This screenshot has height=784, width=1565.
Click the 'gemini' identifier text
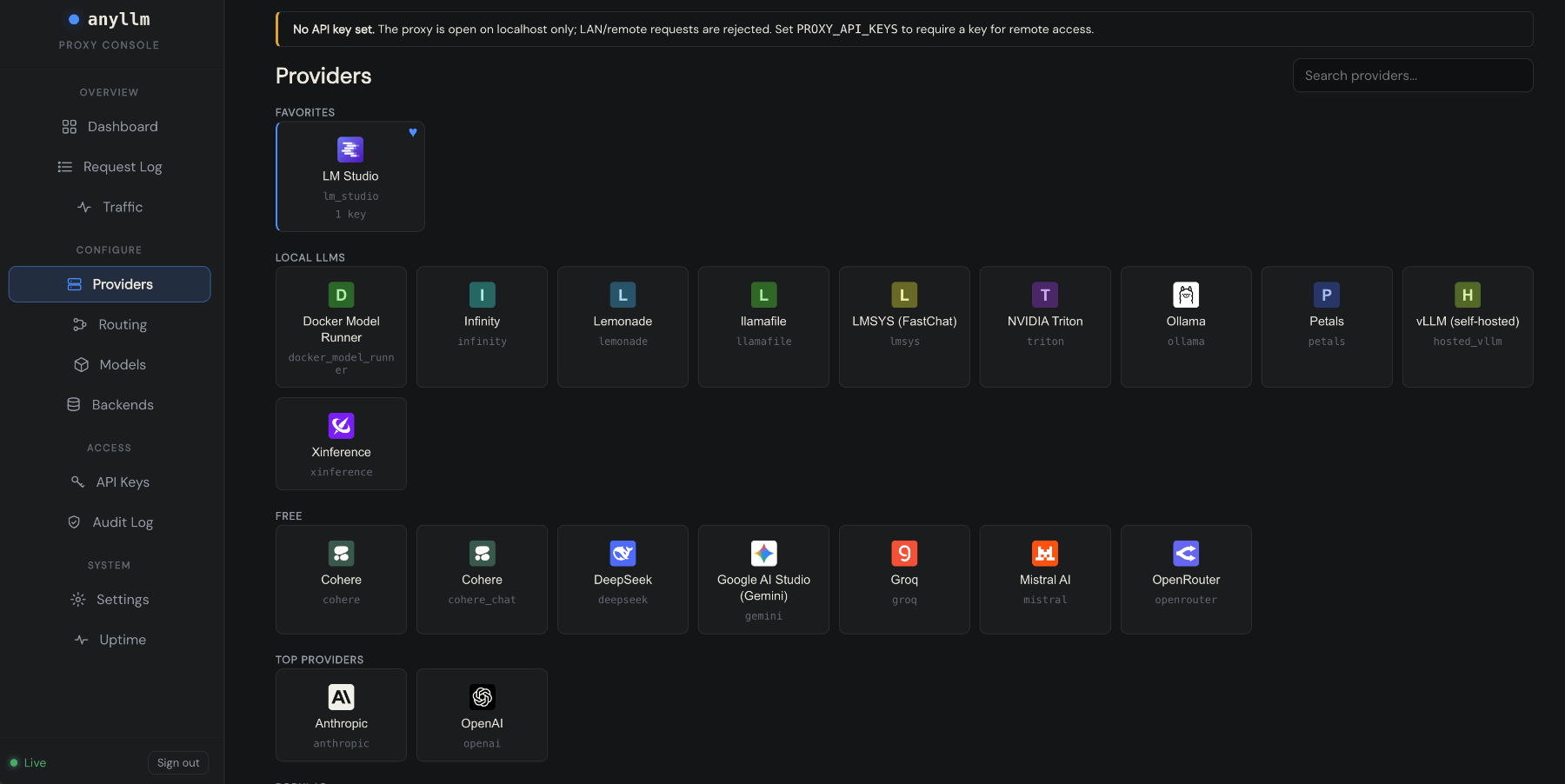763,616
